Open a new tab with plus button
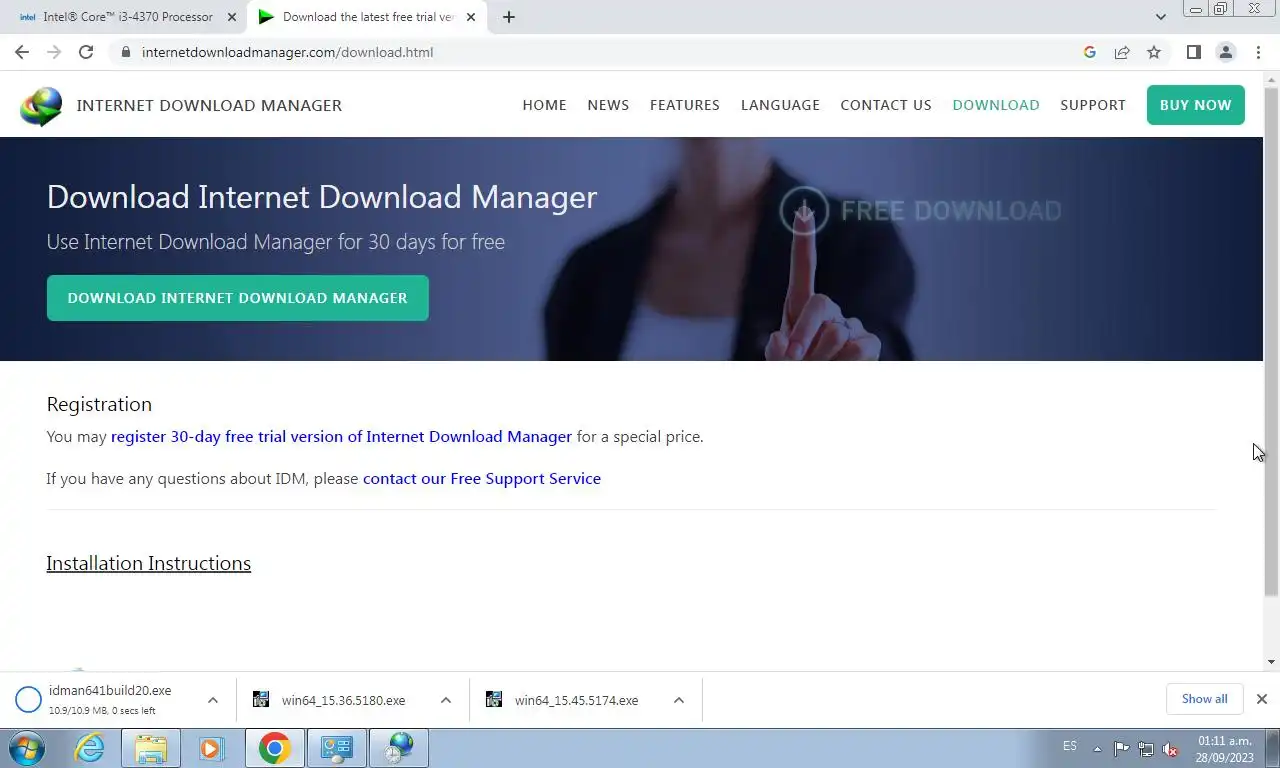 (x=508, y=17)
